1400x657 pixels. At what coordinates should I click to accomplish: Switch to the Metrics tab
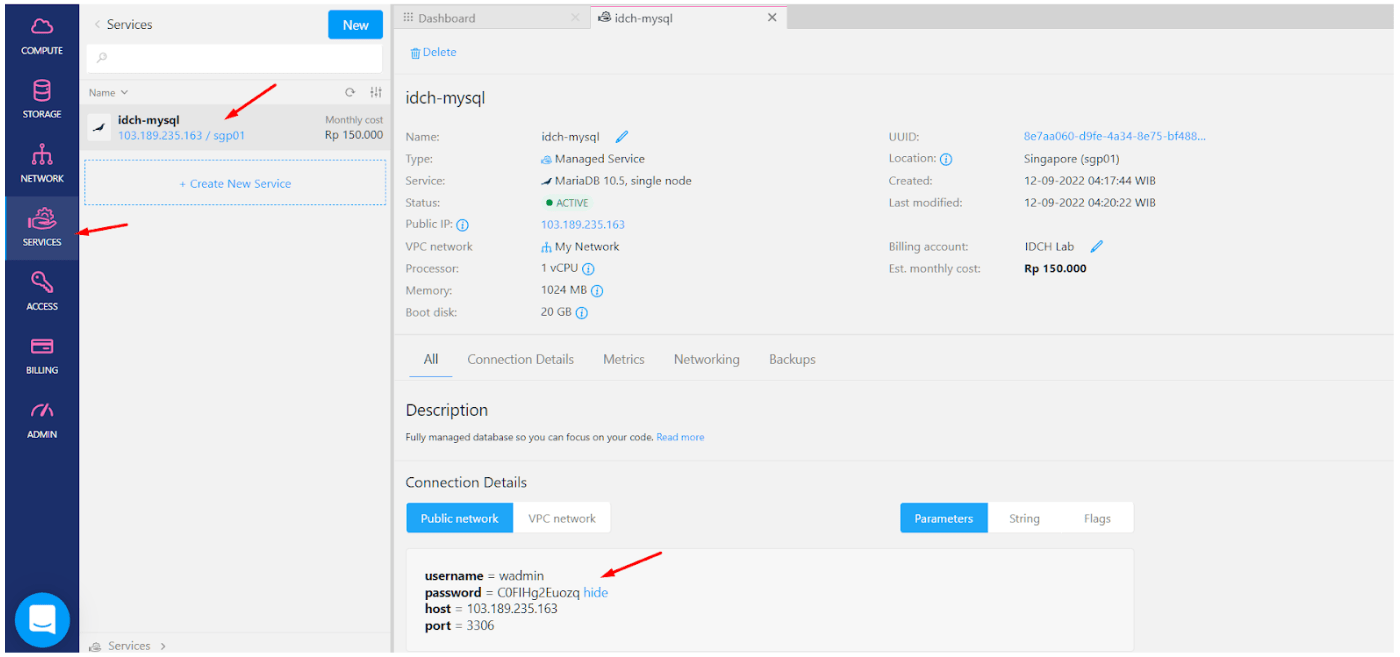pos(623,359)
